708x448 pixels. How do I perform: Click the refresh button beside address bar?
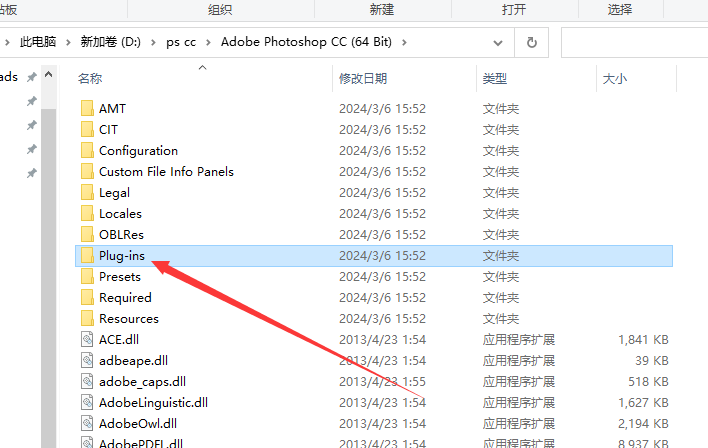[532, 42]
